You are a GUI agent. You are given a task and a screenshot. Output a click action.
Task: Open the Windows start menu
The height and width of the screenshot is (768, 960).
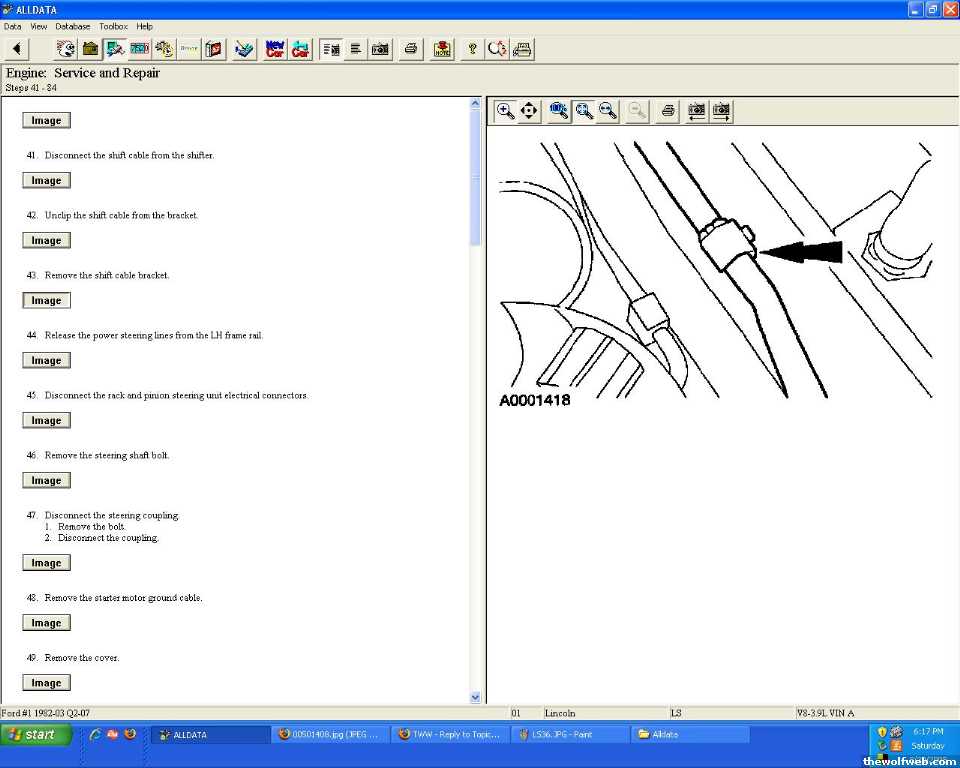[36, 735]
